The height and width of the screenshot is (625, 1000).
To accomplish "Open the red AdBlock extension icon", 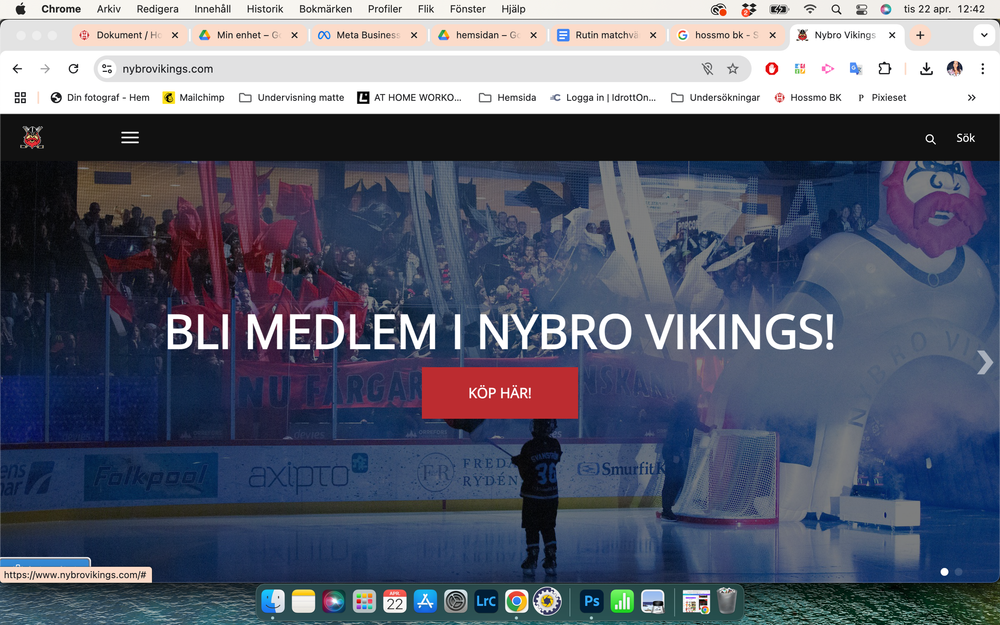I will point(772,69).
